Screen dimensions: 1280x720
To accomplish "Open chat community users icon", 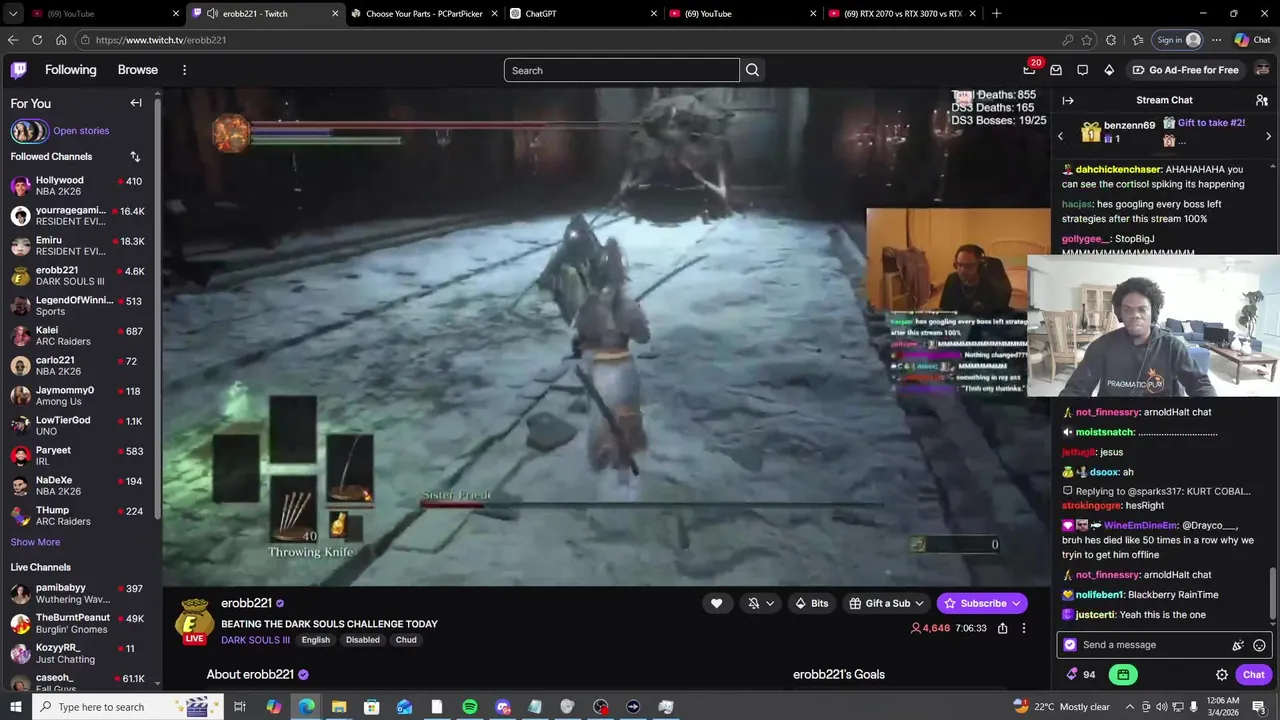I will [x=1262, y=100].
